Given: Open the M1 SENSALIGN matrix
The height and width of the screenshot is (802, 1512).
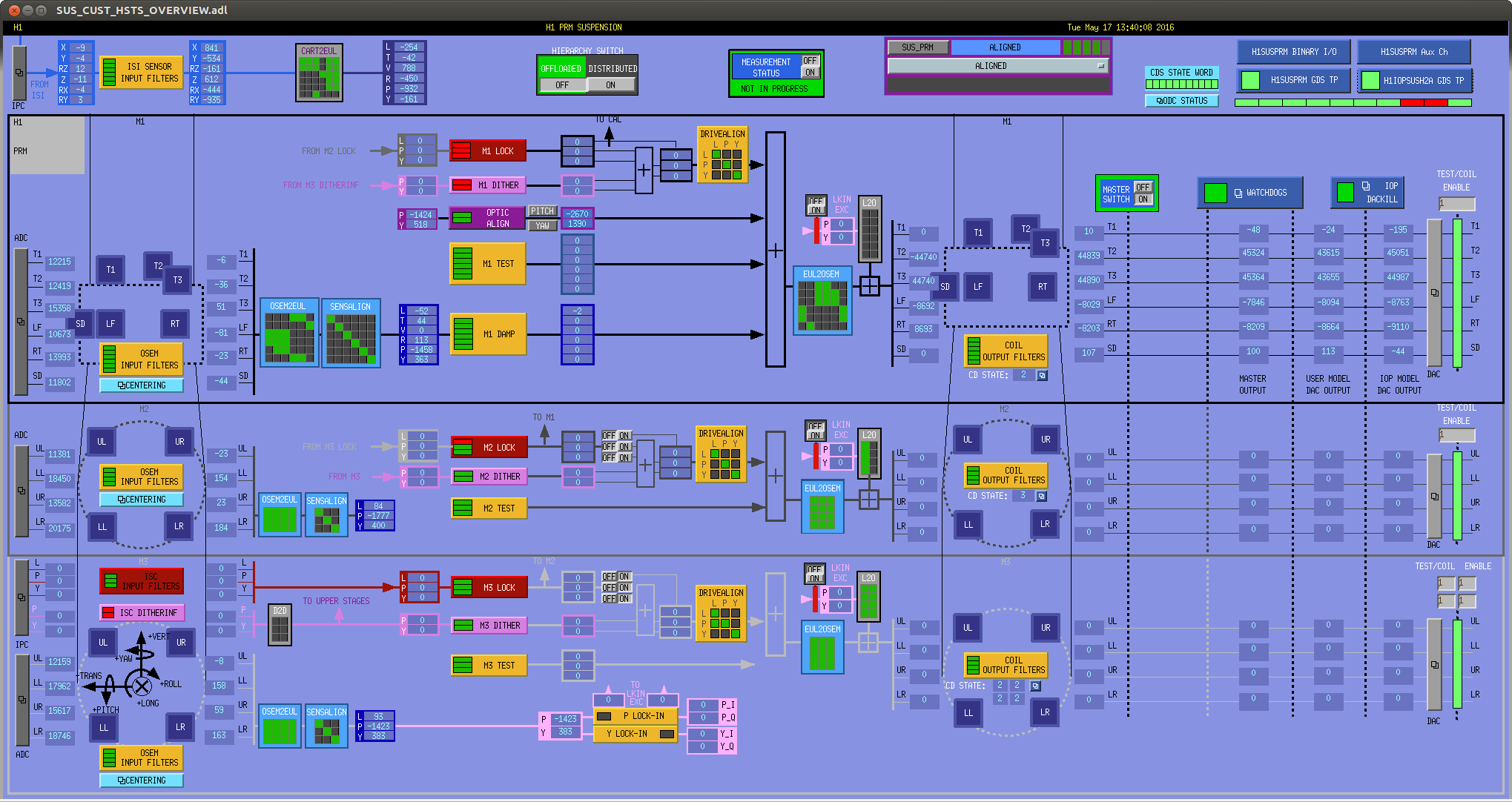Looking at the screenshot, I should (351, 332).
